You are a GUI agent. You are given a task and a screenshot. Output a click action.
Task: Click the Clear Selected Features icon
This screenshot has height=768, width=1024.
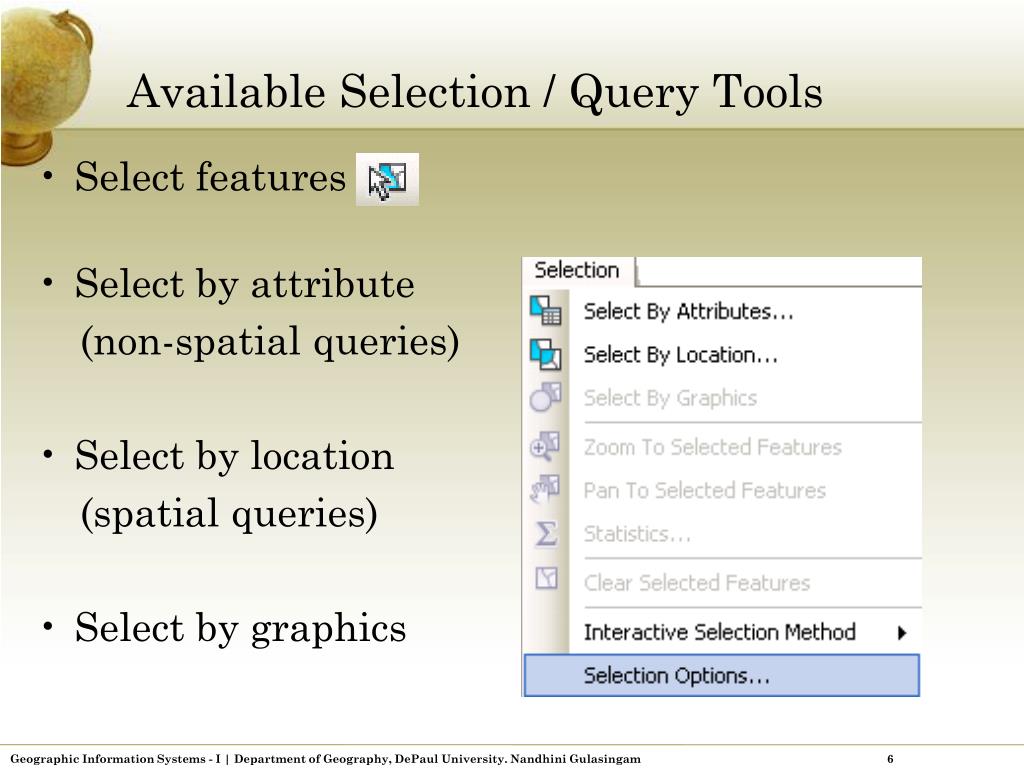[546, 578]
